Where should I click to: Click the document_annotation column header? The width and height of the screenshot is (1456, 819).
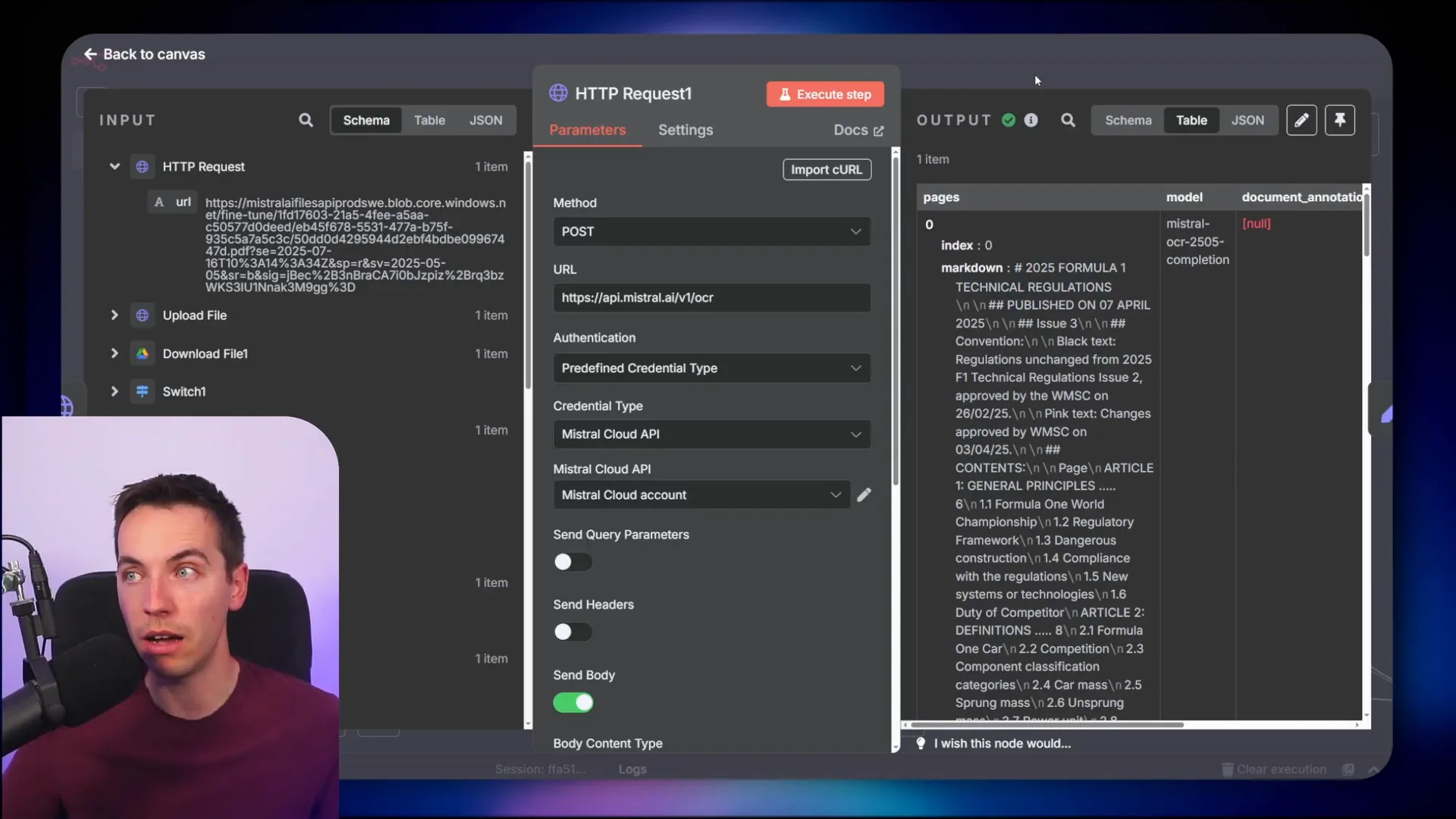pyautogui.click(x=1302, y=197)
